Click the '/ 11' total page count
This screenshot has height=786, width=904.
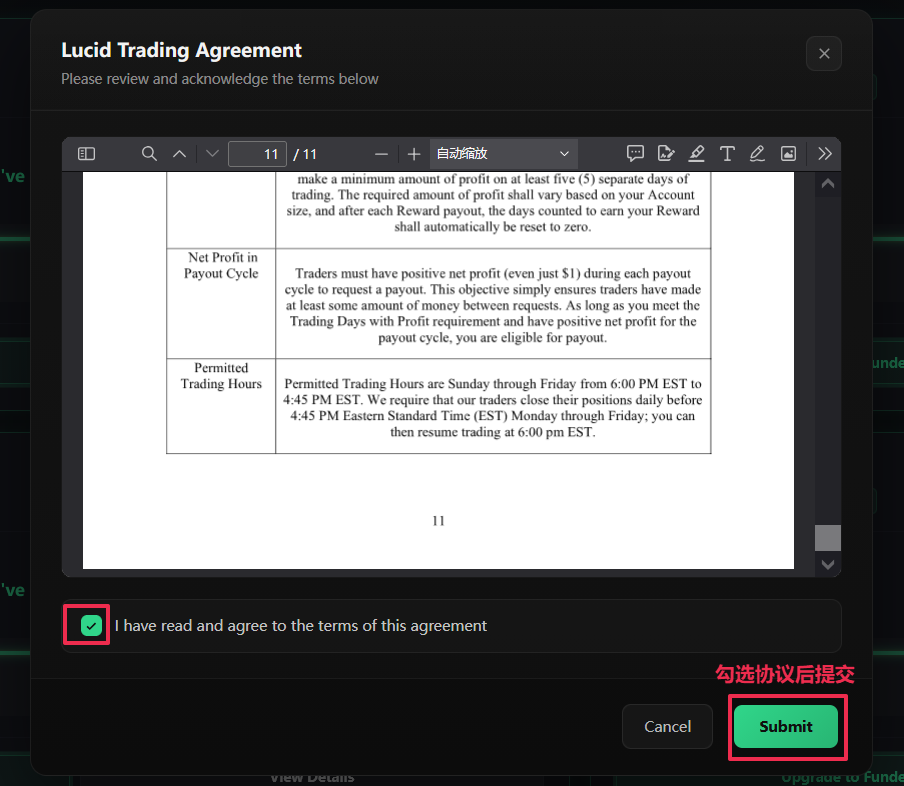coord(305,155)
